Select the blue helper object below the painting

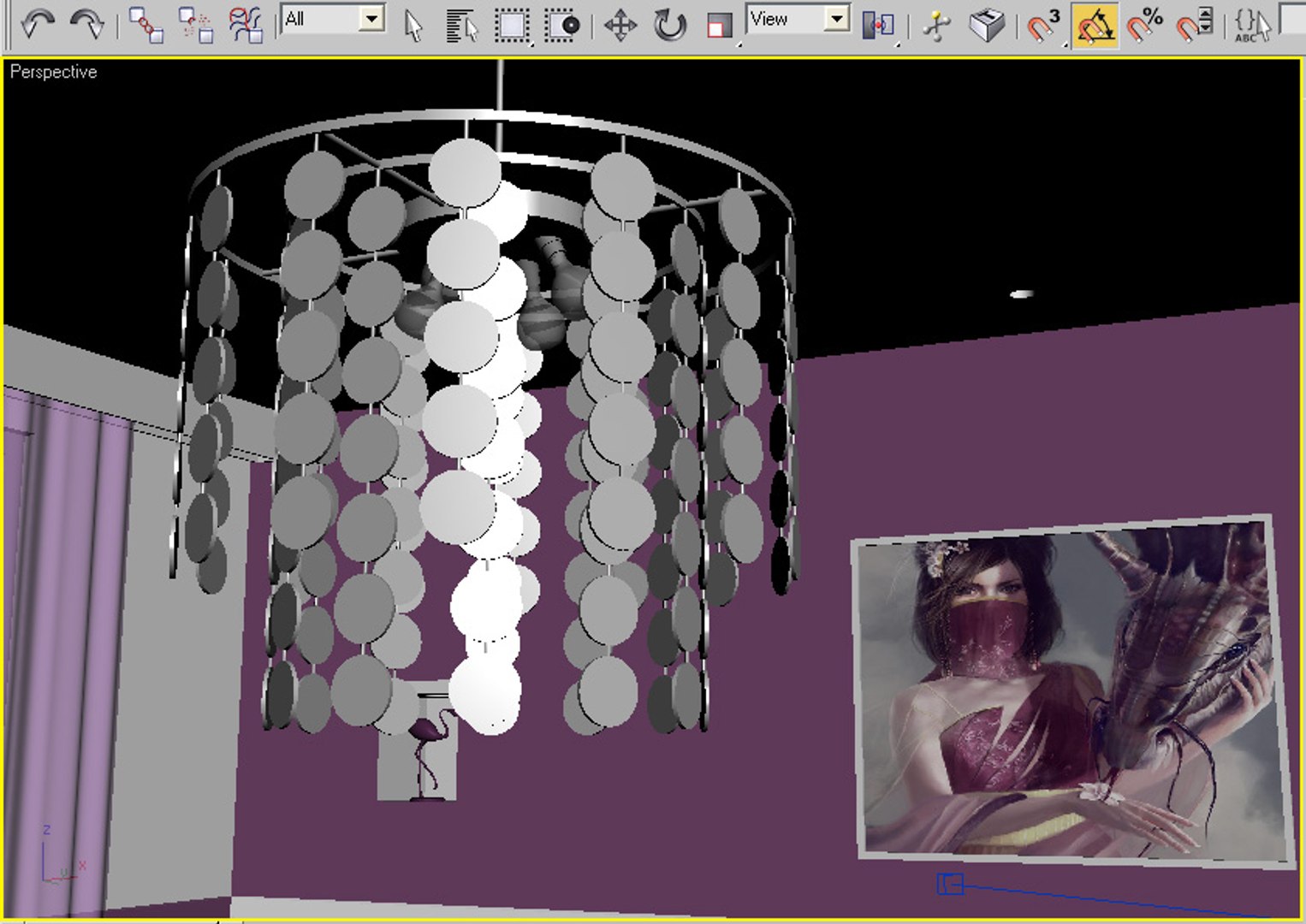[950, 884]
